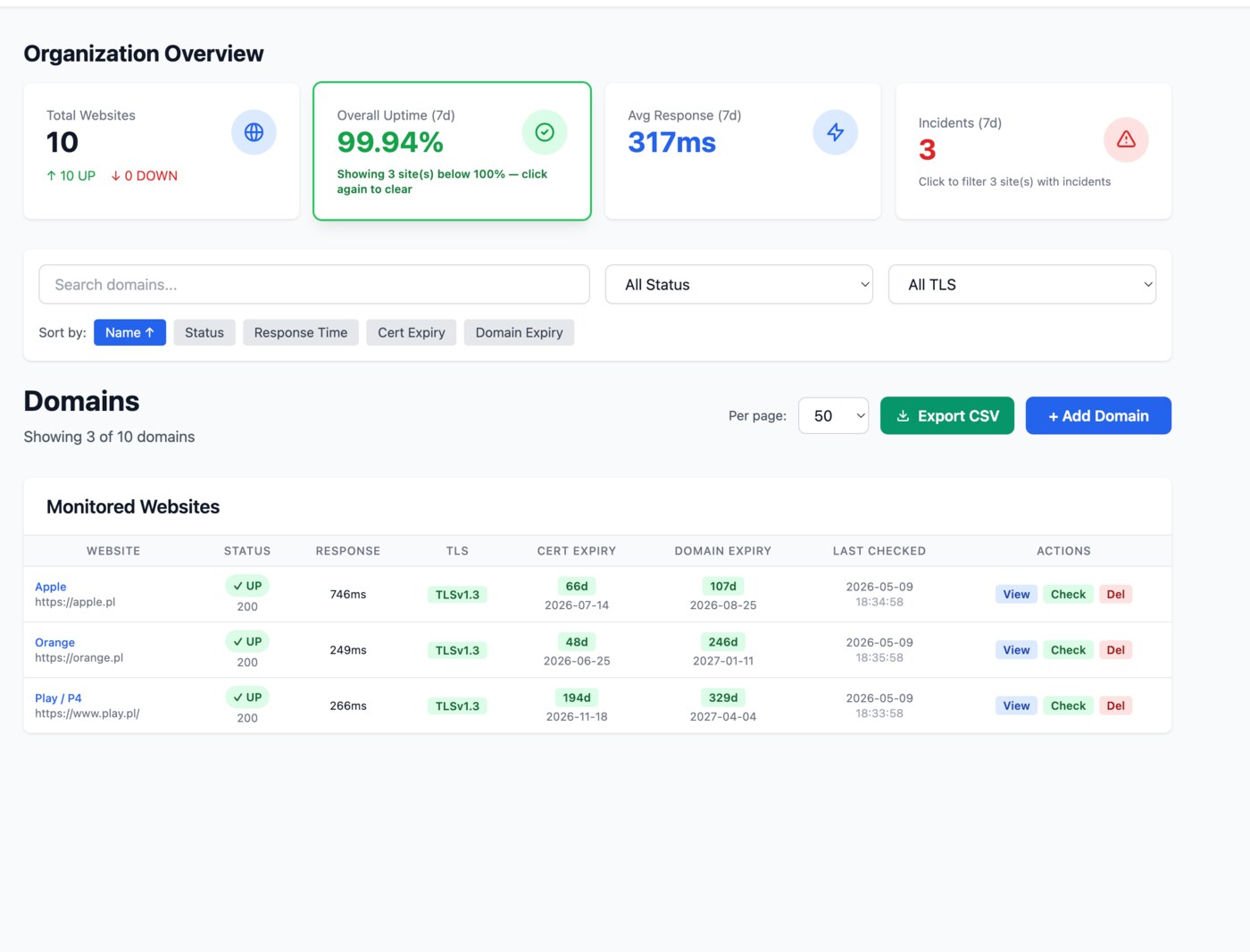The image size is (1250, 952).
Task: Click the lightning bolt icon on Avg Response card
Action: click(836, 132)
